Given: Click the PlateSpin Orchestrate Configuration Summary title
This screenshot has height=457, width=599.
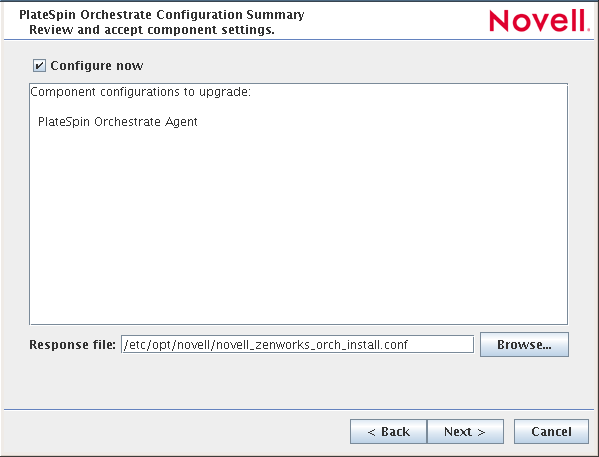Looking at the screenshot, I should coord(162,15).
